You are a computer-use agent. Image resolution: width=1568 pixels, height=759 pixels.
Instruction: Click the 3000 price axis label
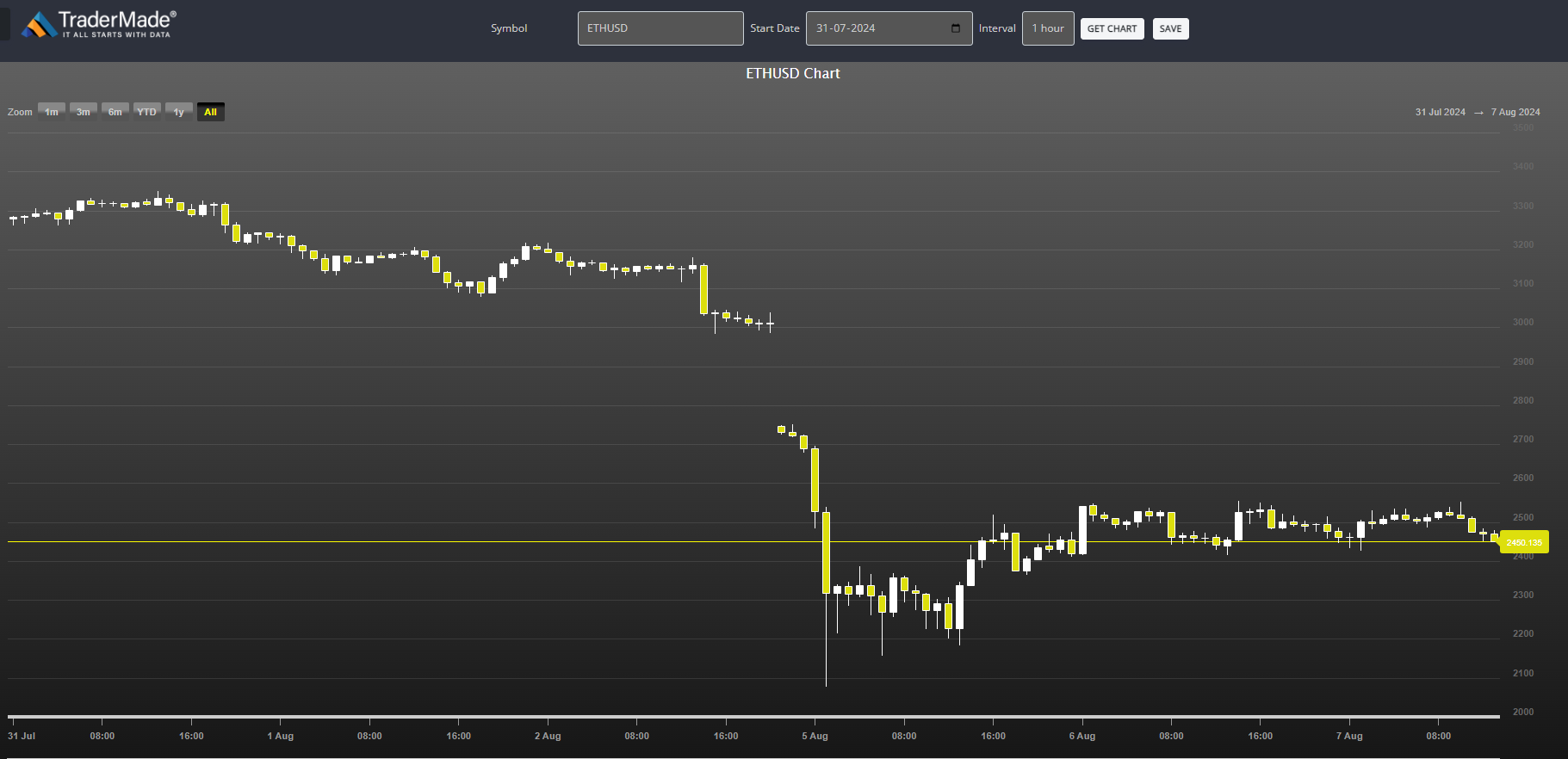(x=1523, y=322)
